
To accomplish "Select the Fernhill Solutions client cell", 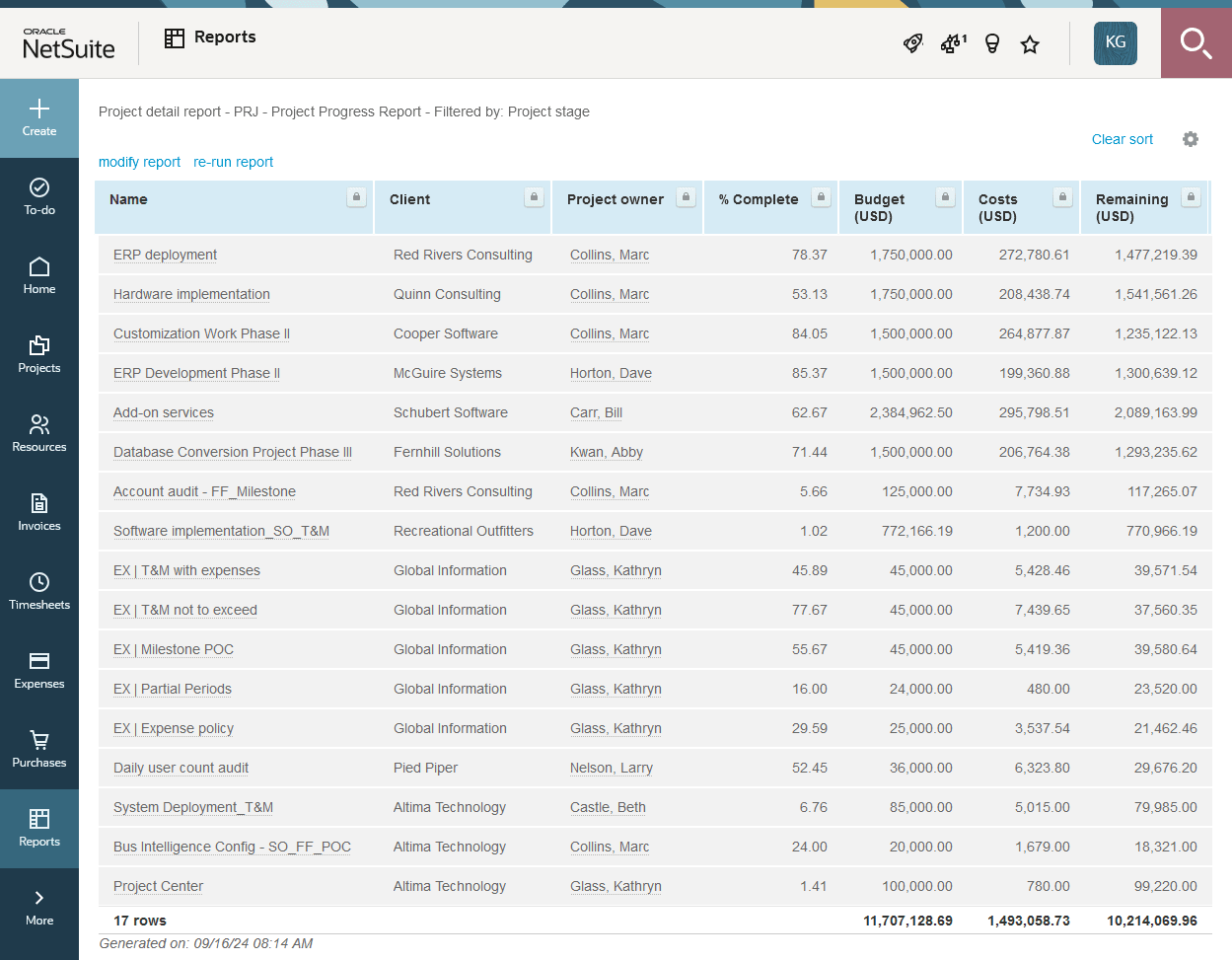I will click(447, 452).
